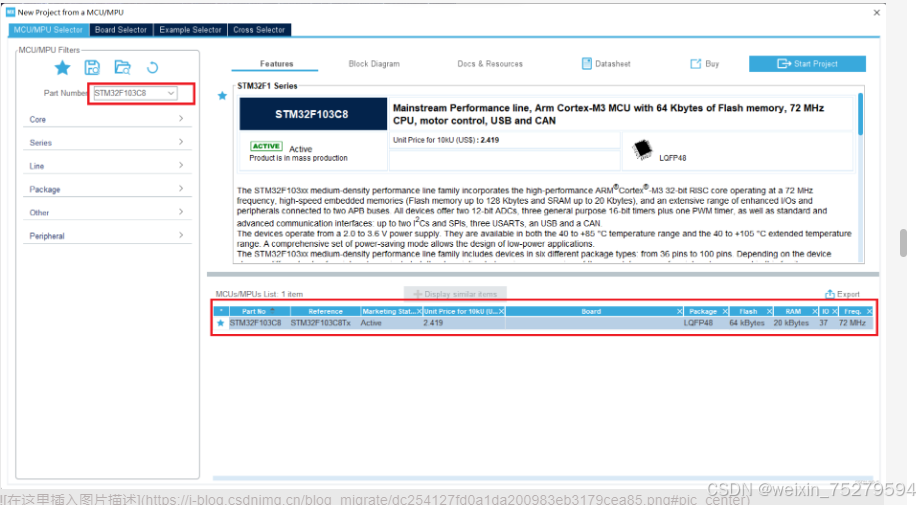This screenshot has width=920, height=505.
Task: Remove the Freq. column
Action: point(870,311)
